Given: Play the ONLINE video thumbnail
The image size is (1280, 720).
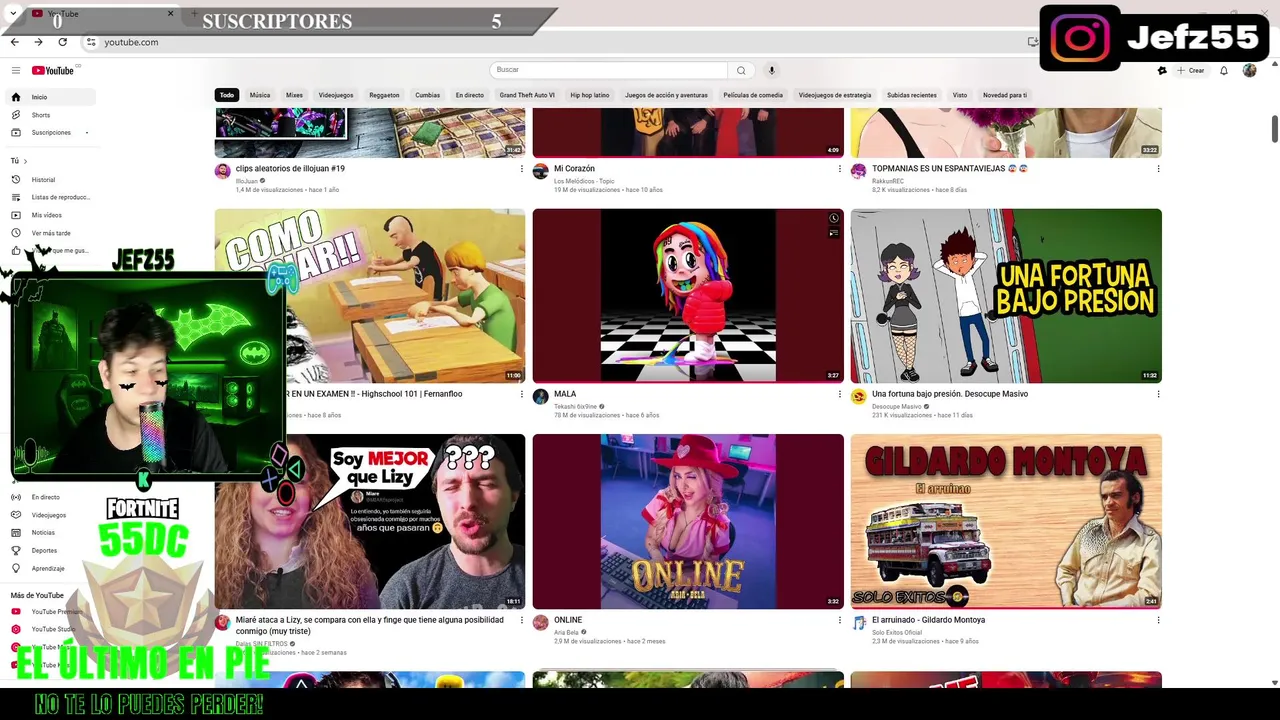Looking at the screenshot, I should point(688,521).
